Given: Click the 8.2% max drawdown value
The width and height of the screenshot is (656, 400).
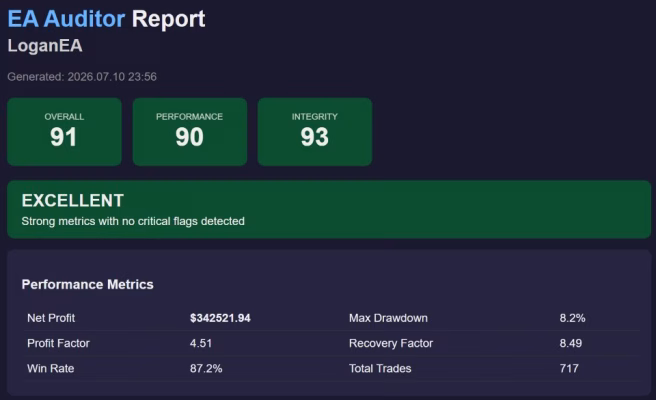Looking at the screenshot, I should point(572,318).
